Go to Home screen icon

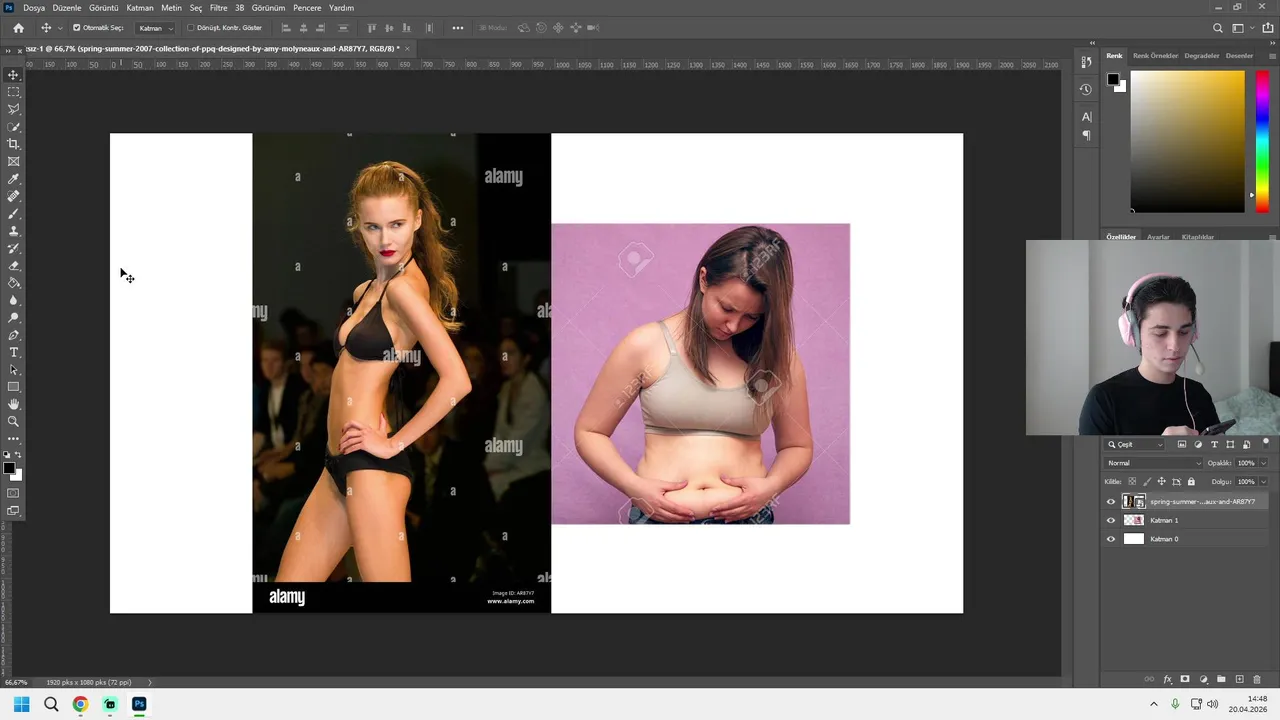18,28
